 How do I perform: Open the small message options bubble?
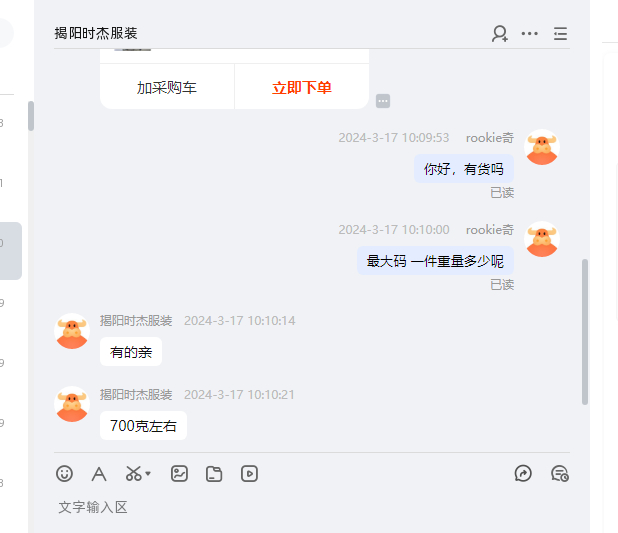pyautogui.click(x=383, y=101)
